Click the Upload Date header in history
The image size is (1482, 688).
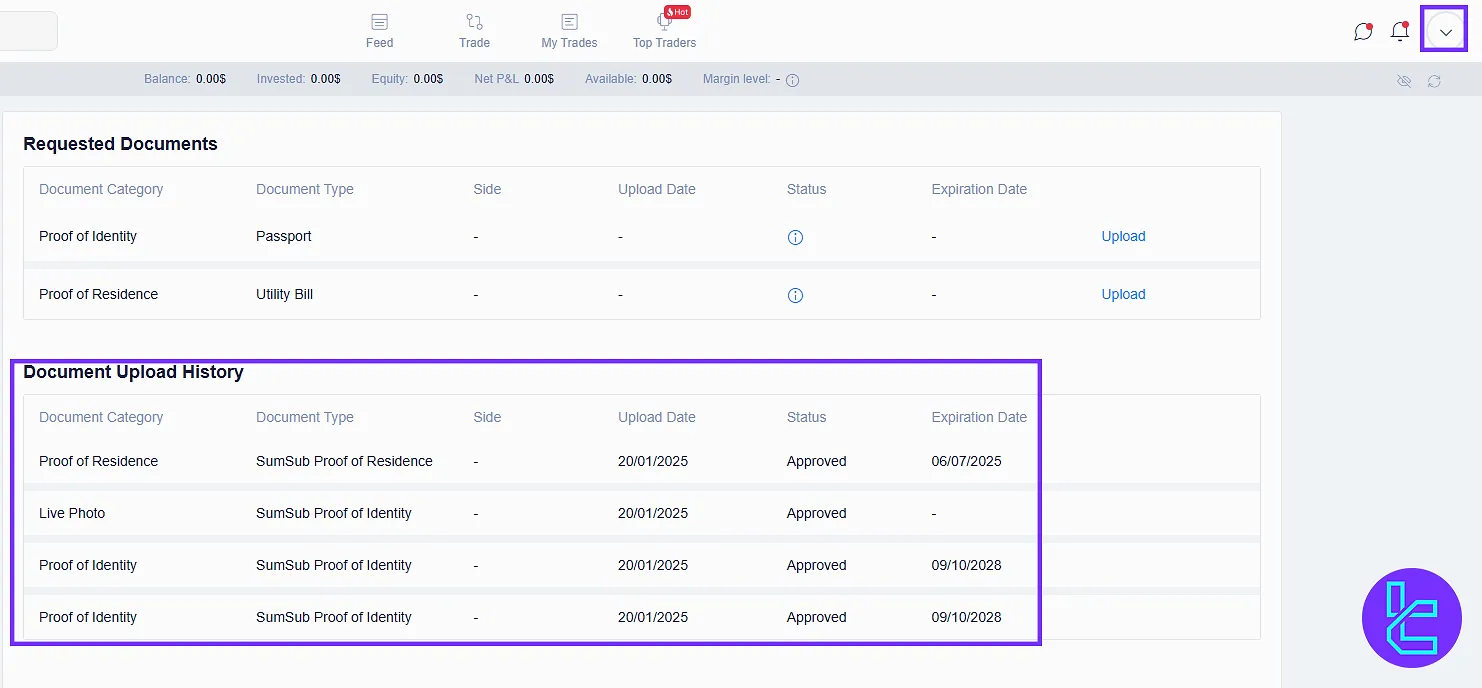coord(656,417)
